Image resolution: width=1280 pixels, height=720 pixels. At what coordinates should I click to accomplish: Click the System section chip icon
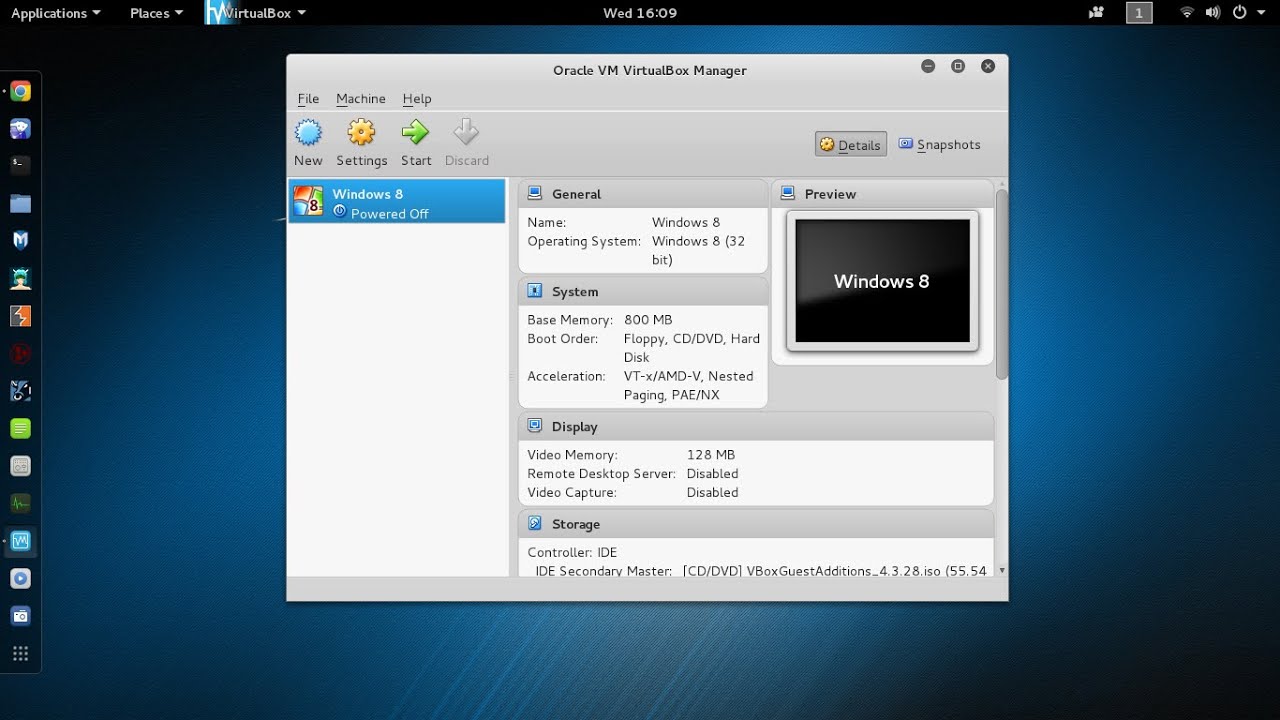pyautogui.click(x=535, y=291)
